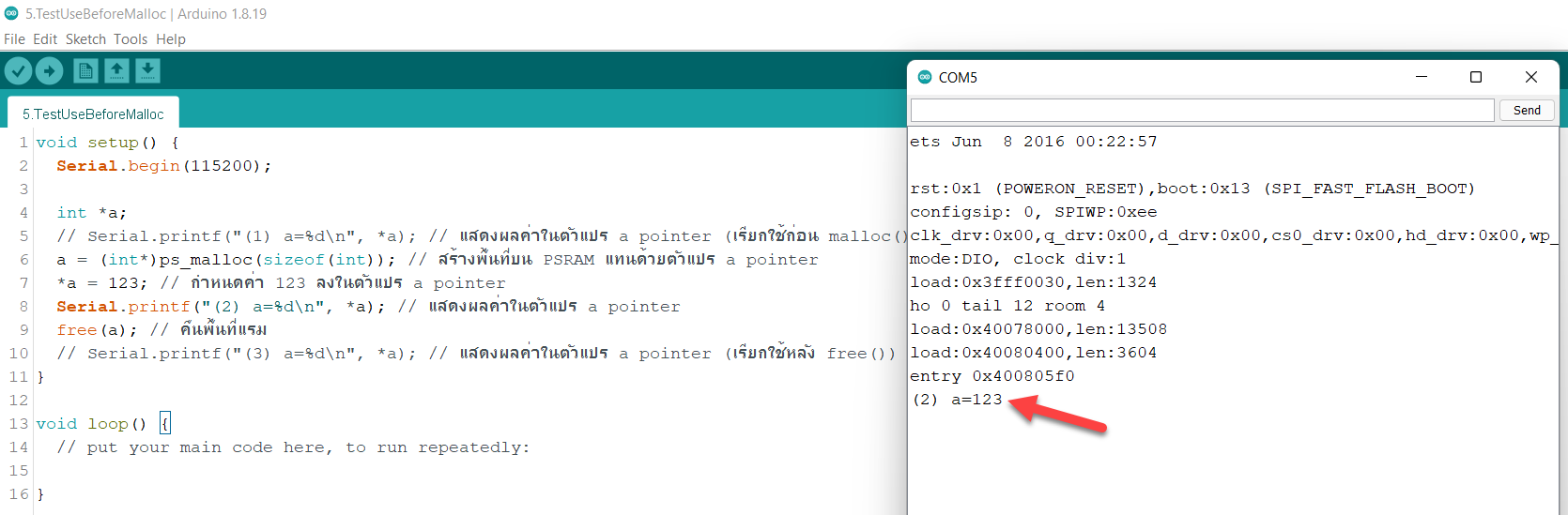Minimize the COM5 serial monitor window
Screen dimensions: 1568x515
(1422, 77)
